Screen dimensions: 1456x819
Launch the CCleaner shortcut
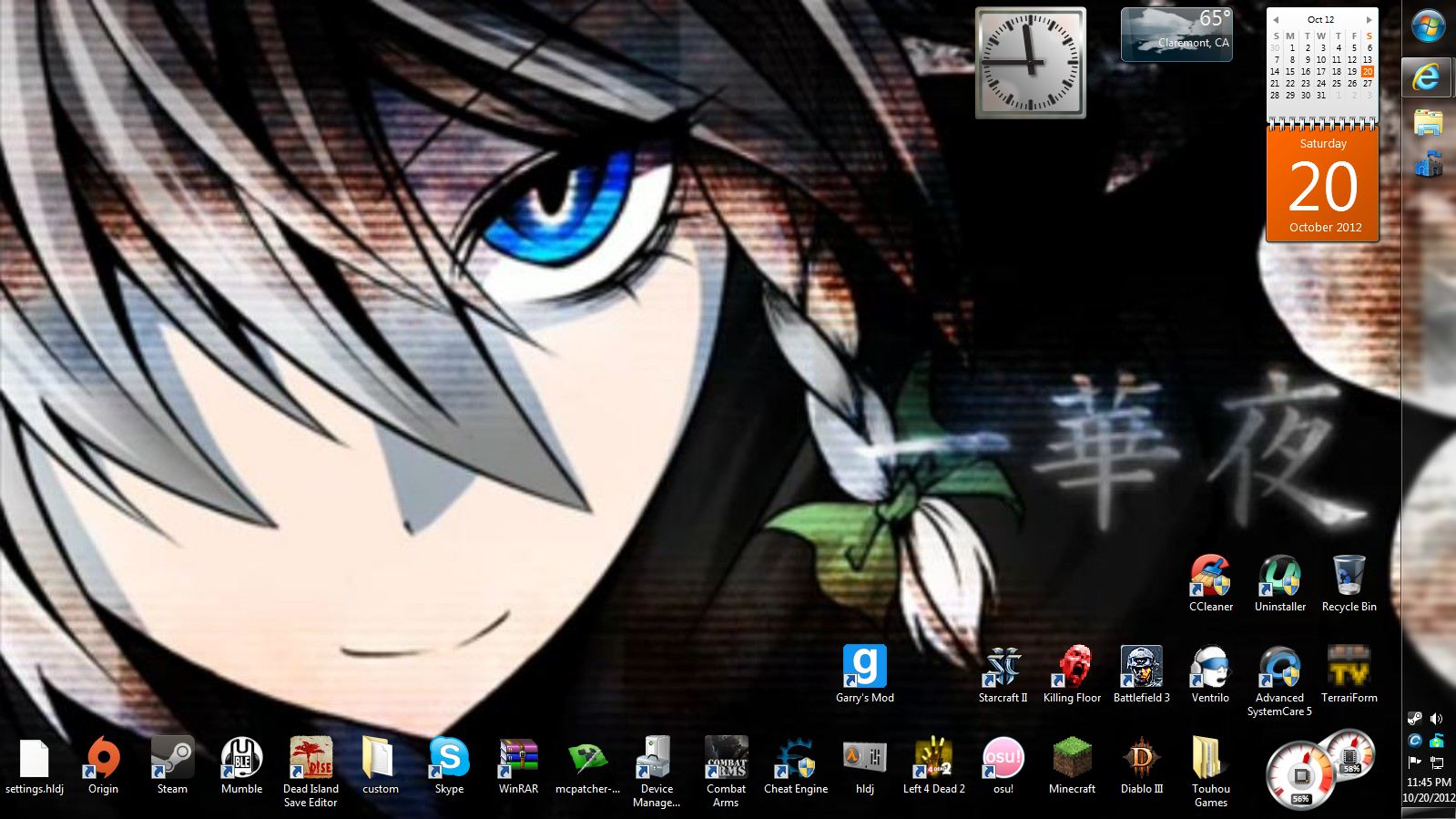point(1210,584)
